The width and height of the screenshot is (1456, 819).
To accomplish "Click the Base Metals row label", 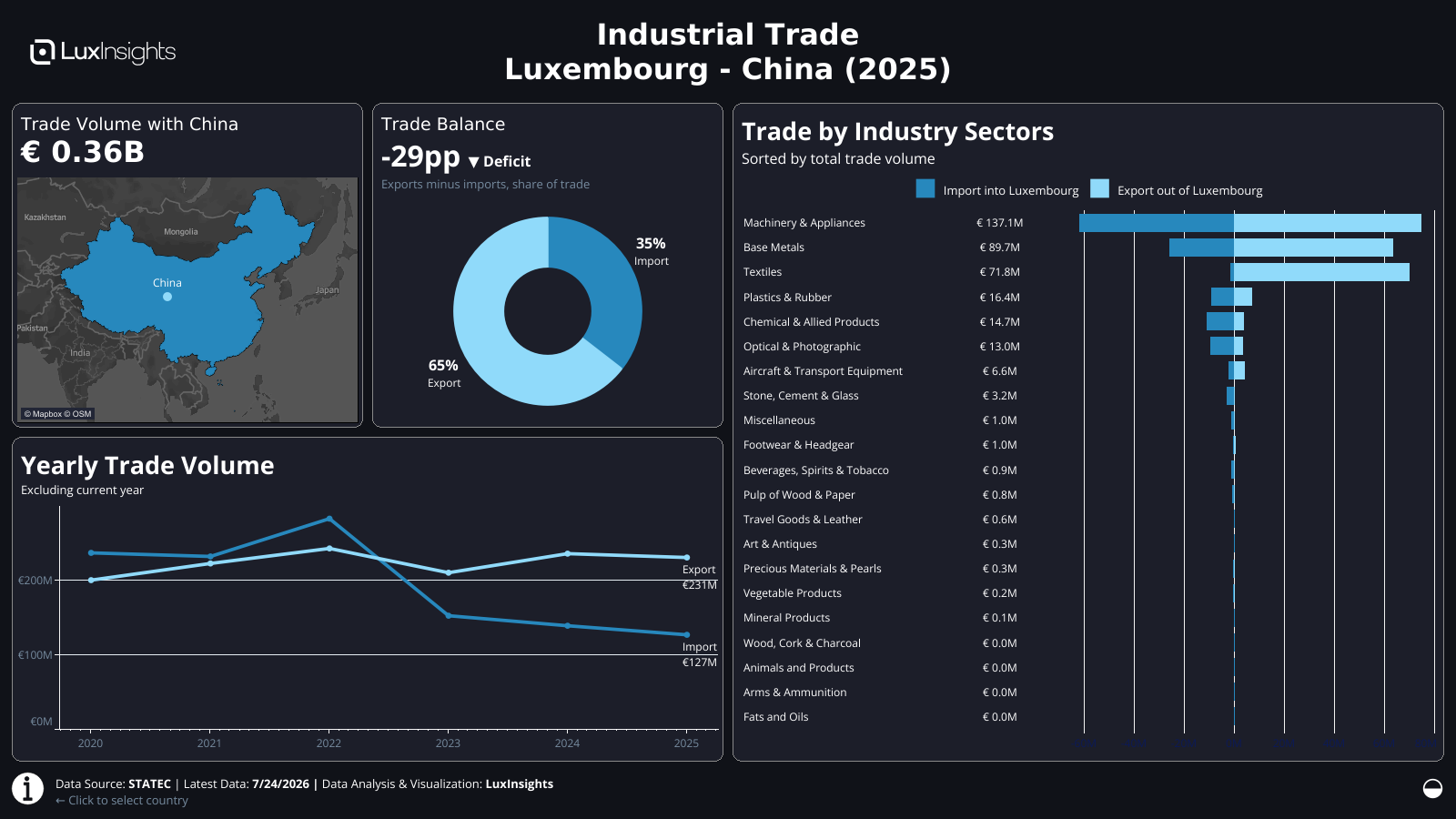I will pos(773,248).
